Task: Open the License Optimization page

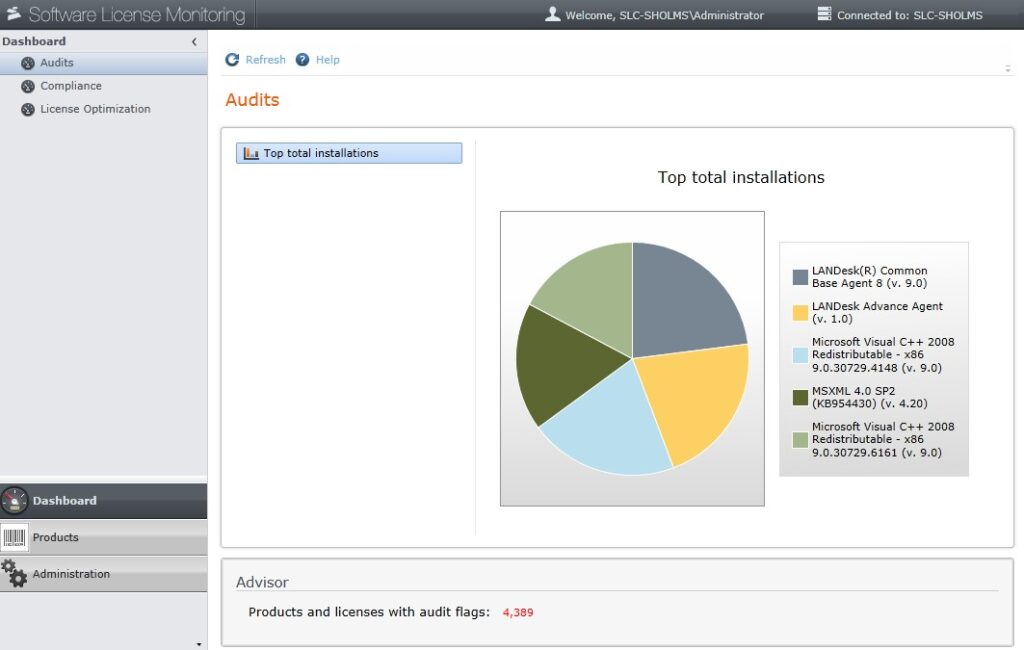Action: [x=104, y=109]
